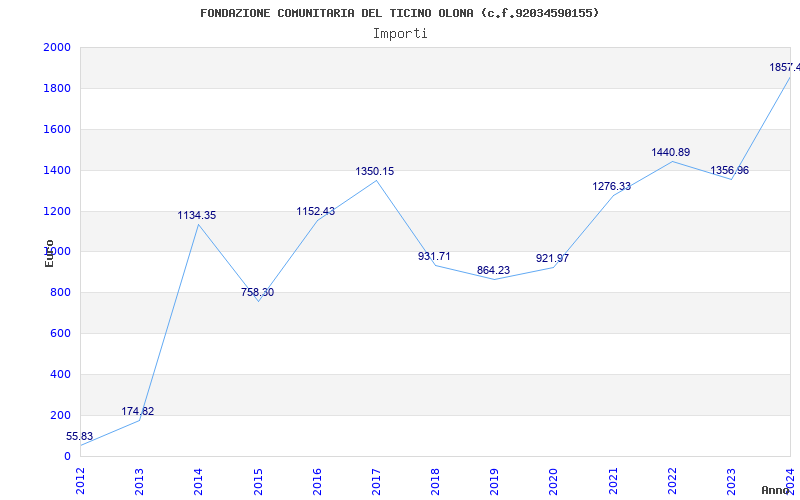Screen dimensions: 800x500
Task: Click the 2013 x-axis year label
Action: click(x=139, y=481)
